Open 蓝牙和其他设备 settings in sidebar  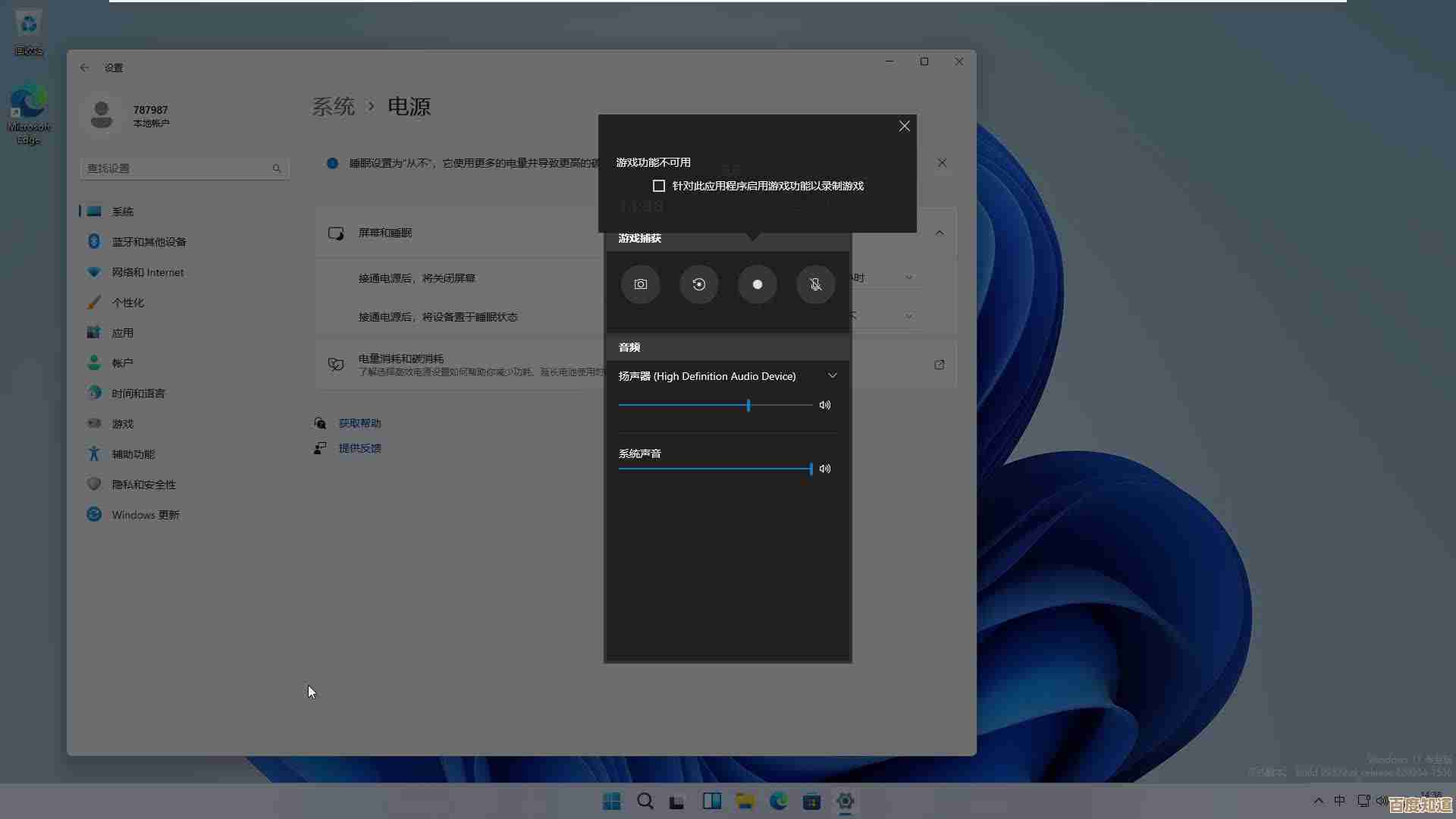[x=149, y=241]
